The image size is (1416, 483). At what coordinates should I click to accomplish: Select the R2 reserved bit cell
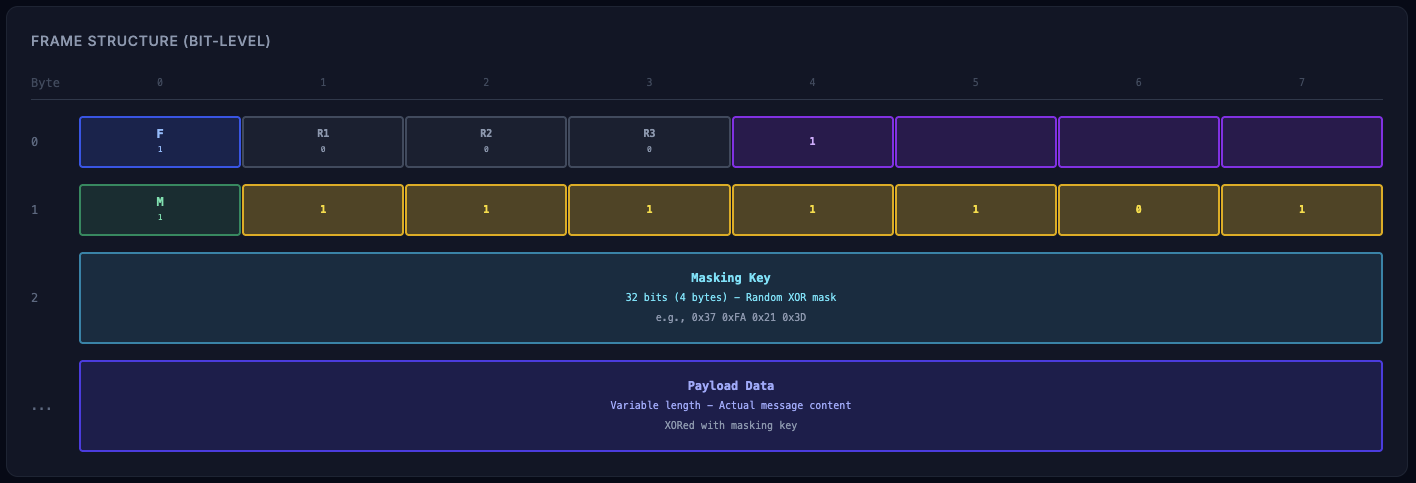pyautogui.click(x=486, y=142)
